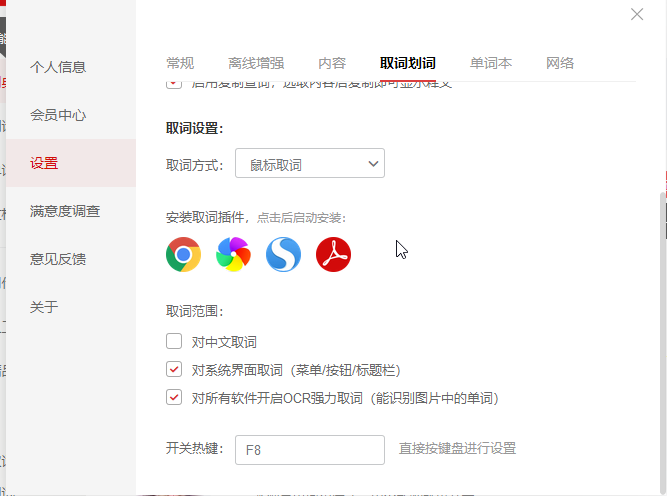The width and height of the screenshot is (667, 496).
Task: Select the 取词划词 tab
Action: (x=408, y=63)
